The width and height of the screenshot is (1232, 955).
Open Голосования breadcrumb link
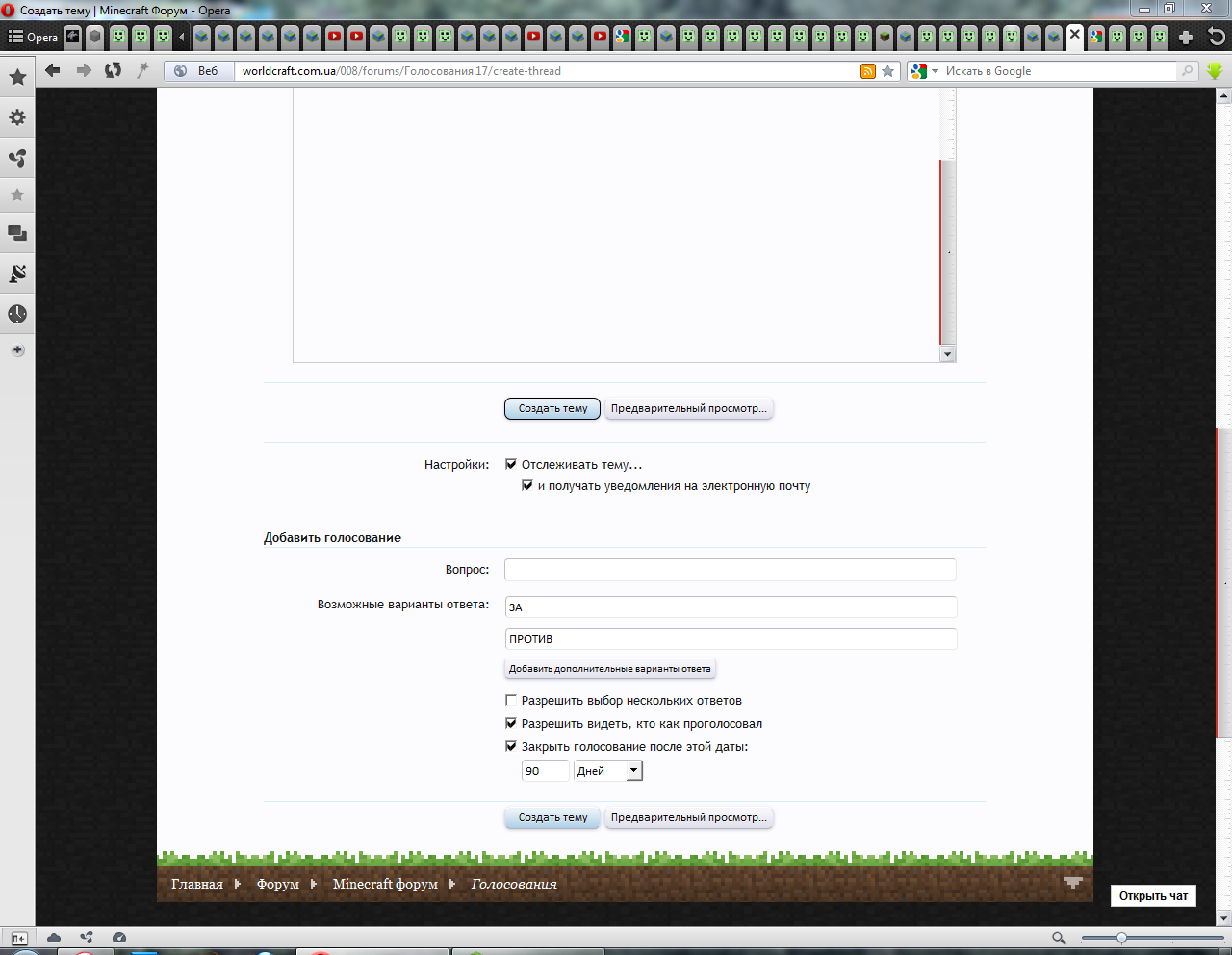point(514,884)
